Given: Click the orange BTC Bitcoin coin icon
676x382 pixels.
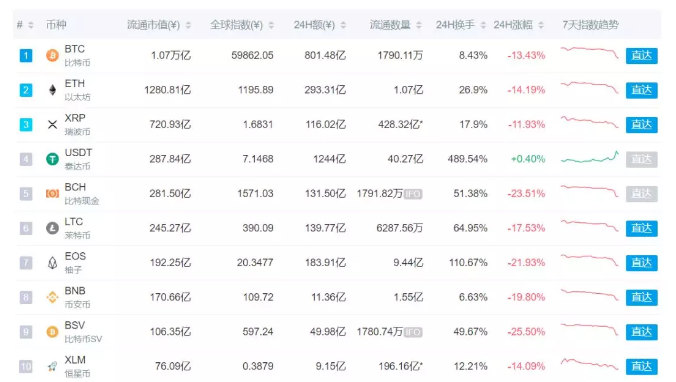Looking at the screenshot, I should tap(52, 55).
